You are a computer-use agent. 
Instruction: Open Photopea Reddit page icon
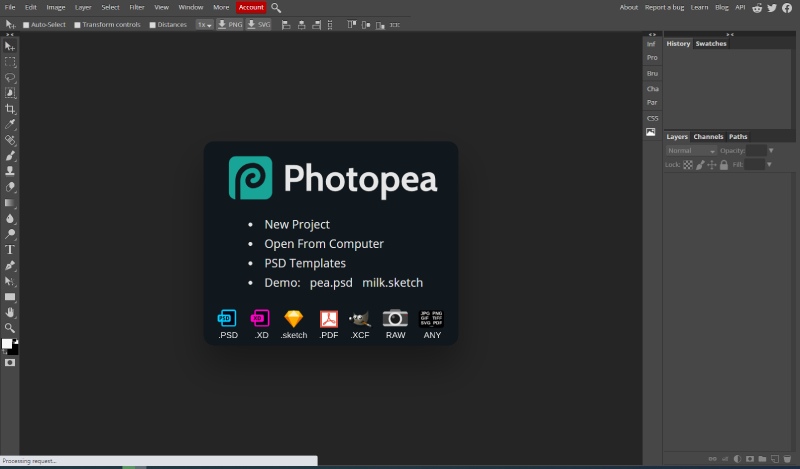click(x=757, y=8)
